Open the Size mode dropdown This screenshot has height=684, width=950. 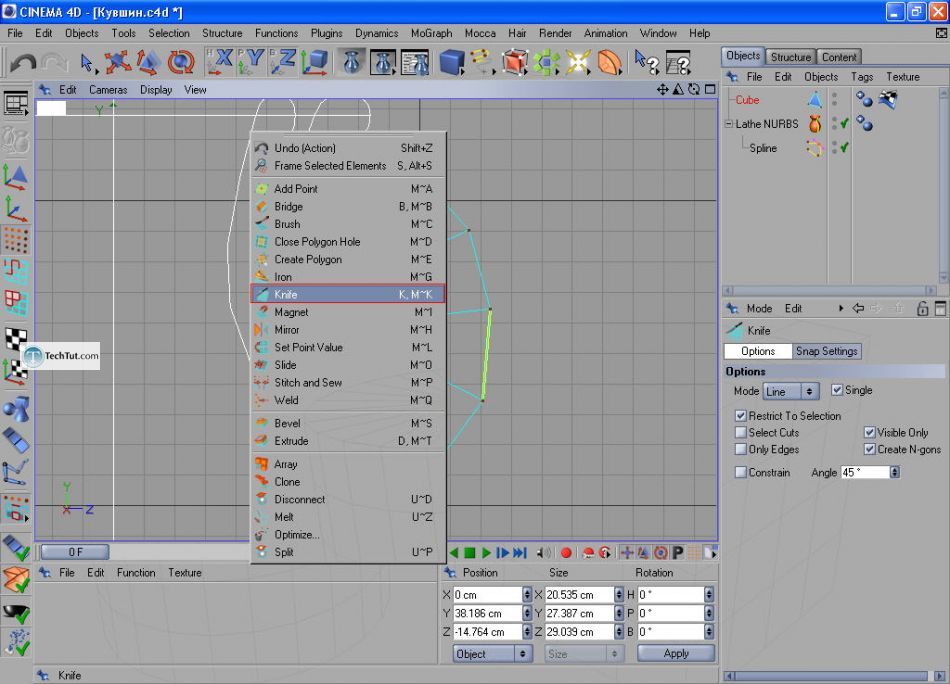(x=583, y=654)
